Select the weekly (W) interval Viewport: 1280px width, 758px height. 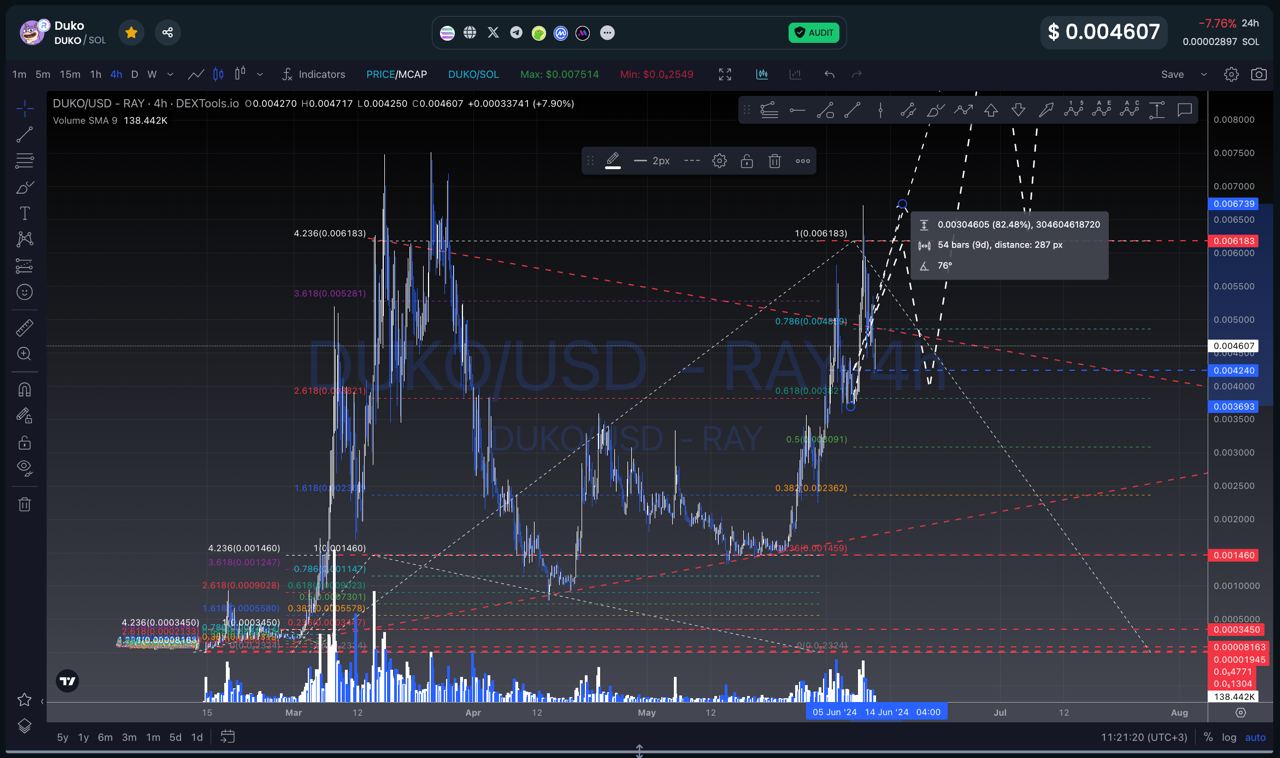(x=152, y=74)
